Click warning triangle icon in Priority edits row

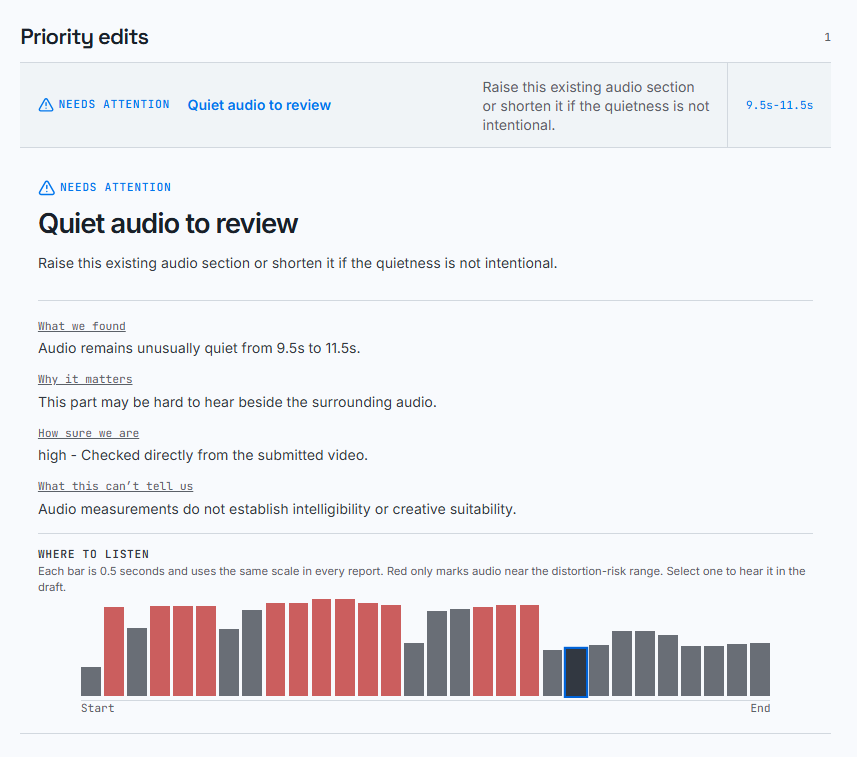[46, 105]
